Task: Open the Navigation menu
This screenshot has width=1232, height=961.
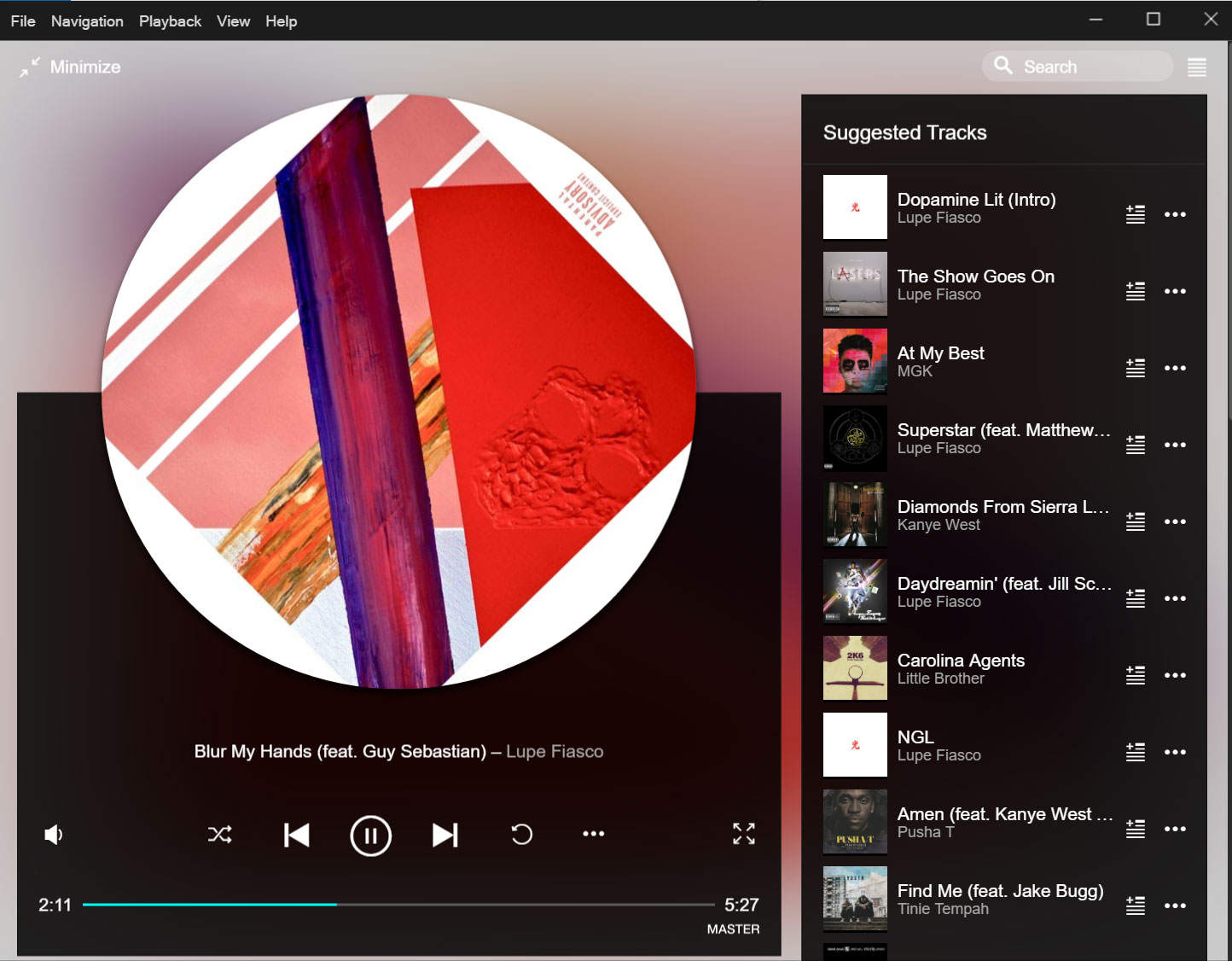Action: (x=87, y=21)
